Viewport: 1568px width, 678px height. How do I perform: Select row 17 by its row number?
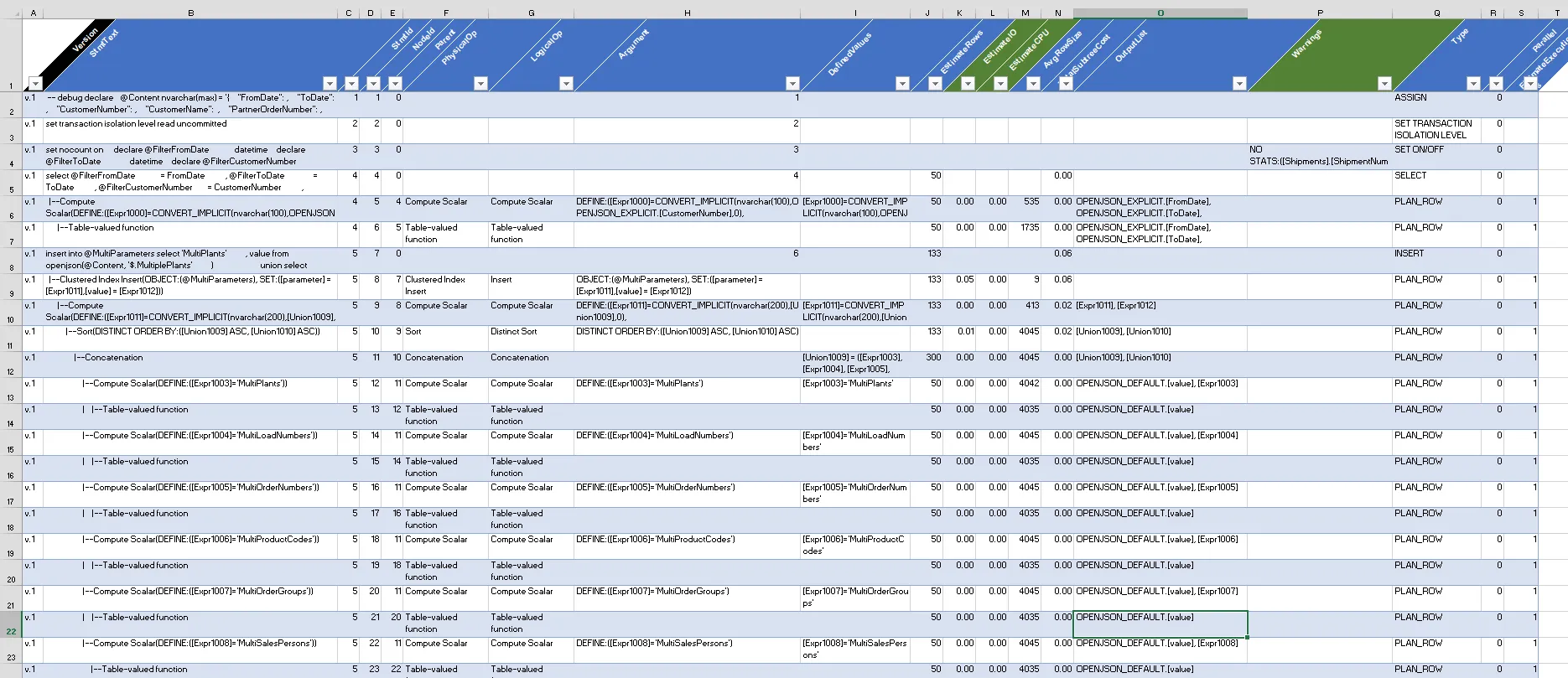pos(11,494)
